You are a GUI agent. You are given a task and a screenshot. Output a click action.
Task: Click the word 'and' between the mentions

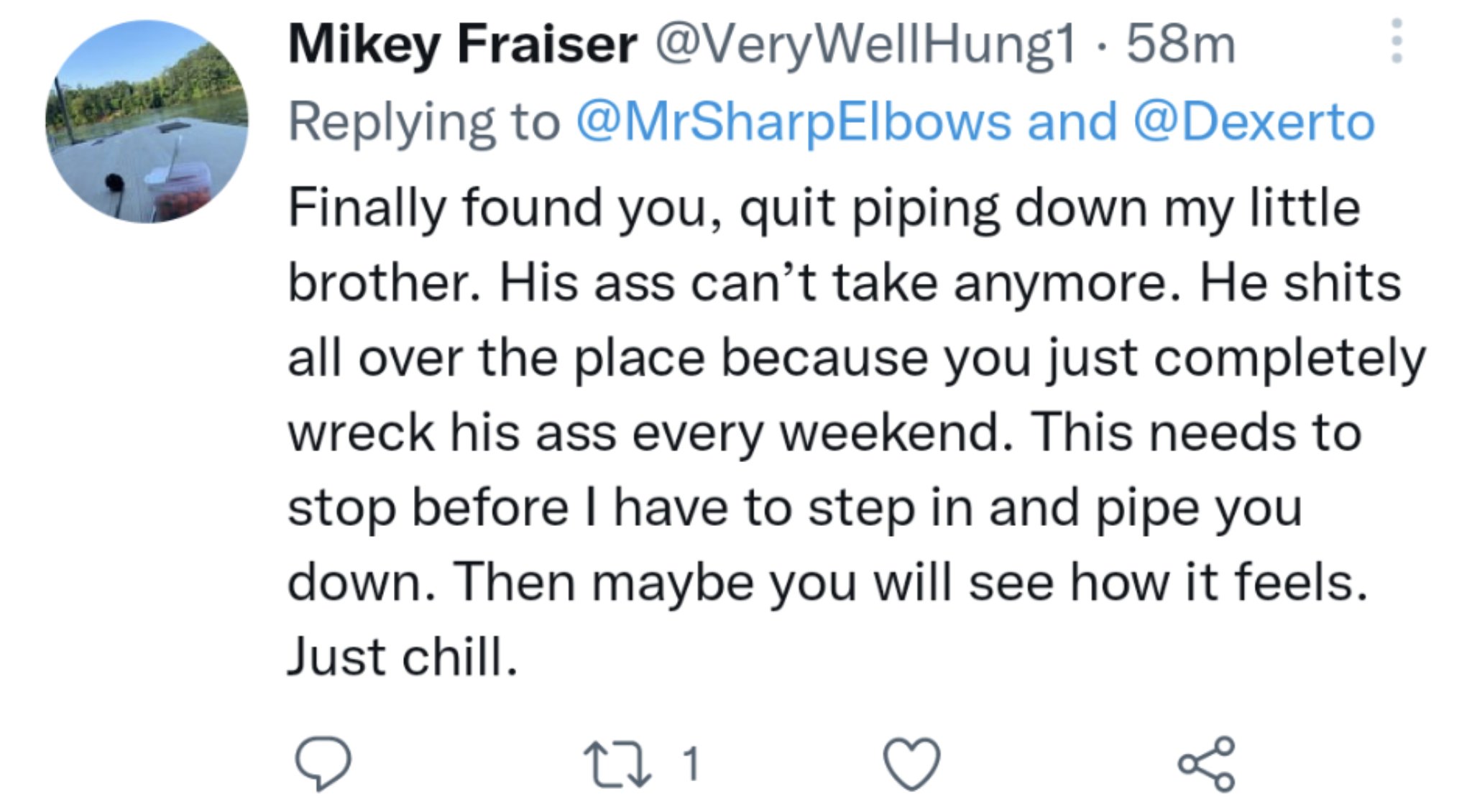click(1072, 122)
